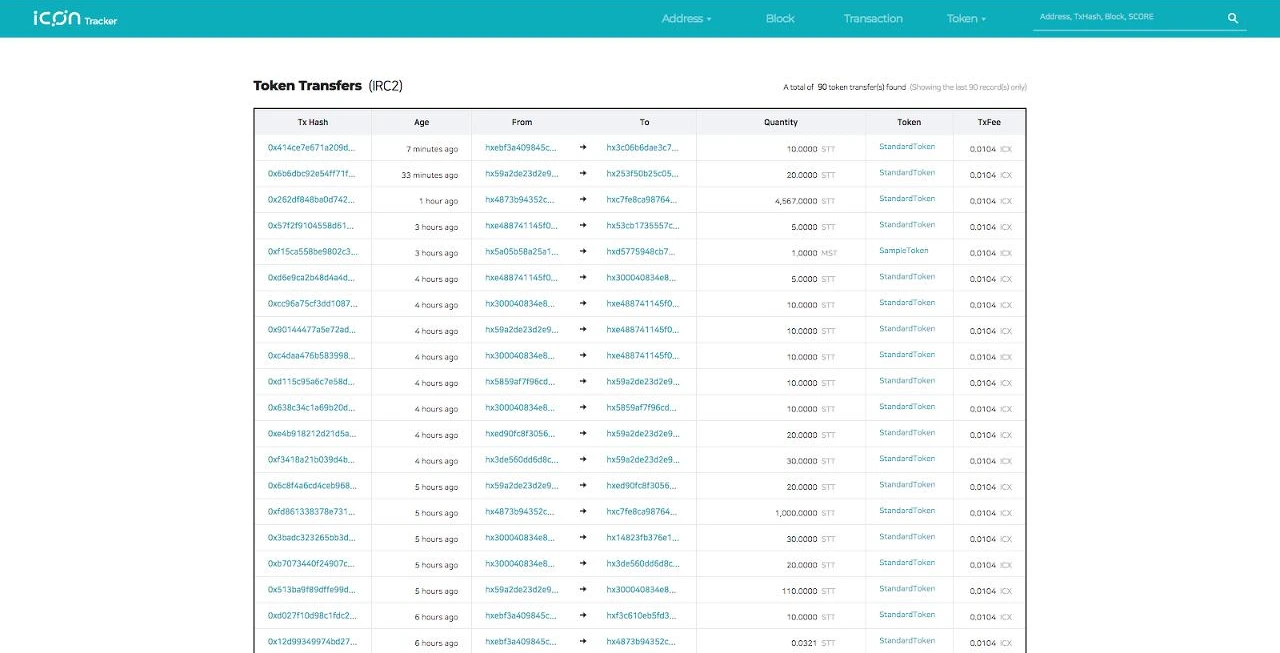This screenshot has width=1280, height=653.
Task: Click the Age column header
Action: (422, 122)
